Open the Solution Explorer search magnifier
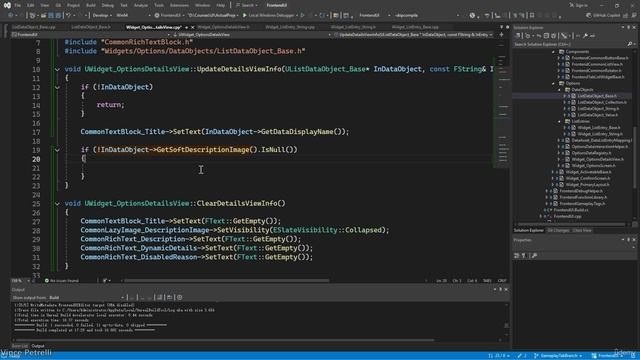 [629, 44]
